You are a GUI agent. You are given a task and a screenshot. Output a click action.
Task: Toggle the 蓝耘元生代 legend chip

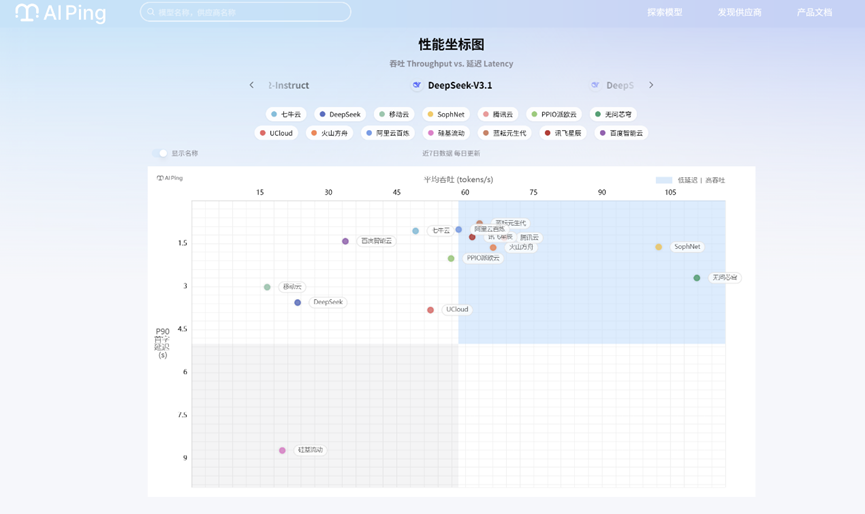[504, 133]
